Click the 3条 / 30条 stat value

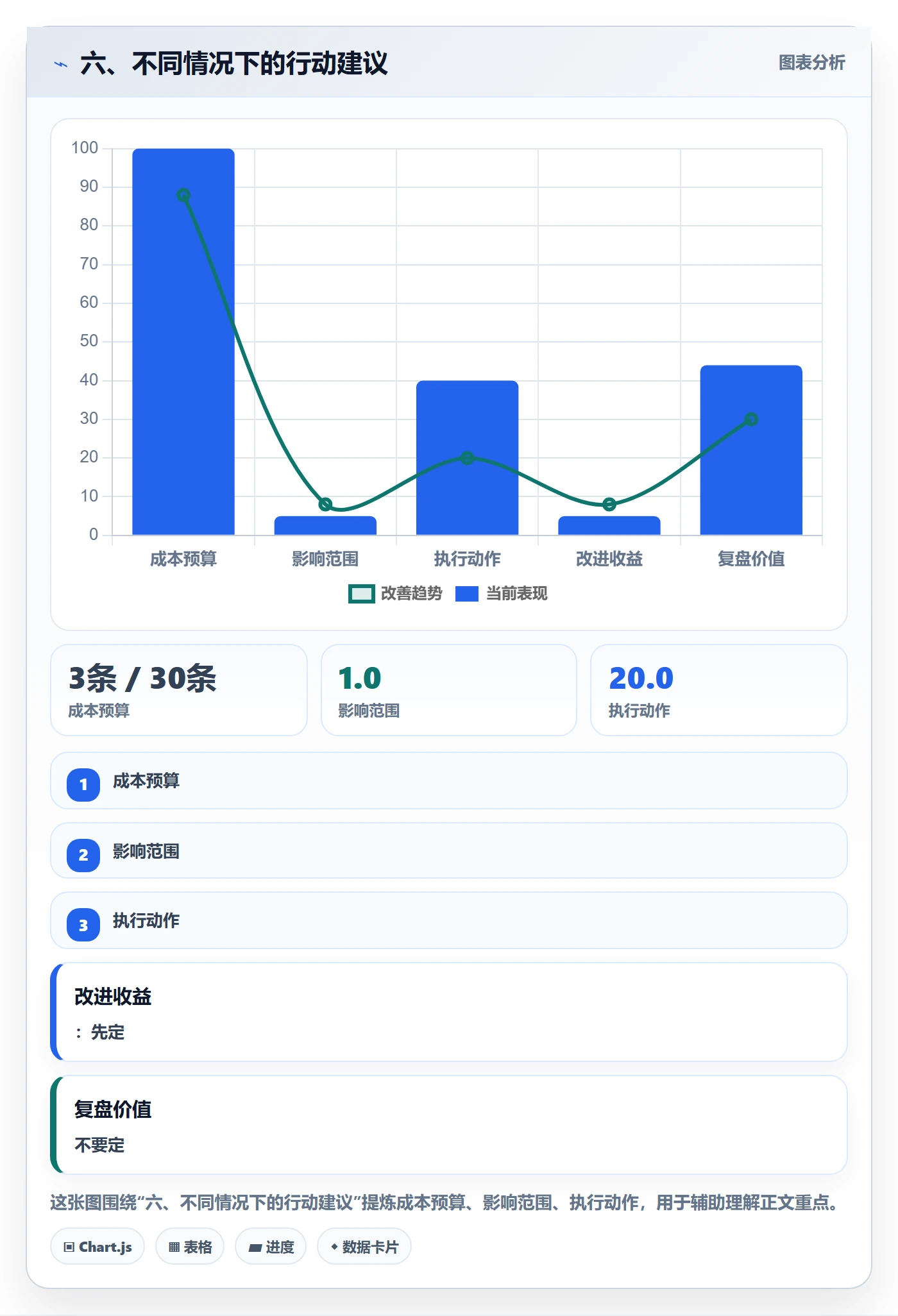coord(142,679)
